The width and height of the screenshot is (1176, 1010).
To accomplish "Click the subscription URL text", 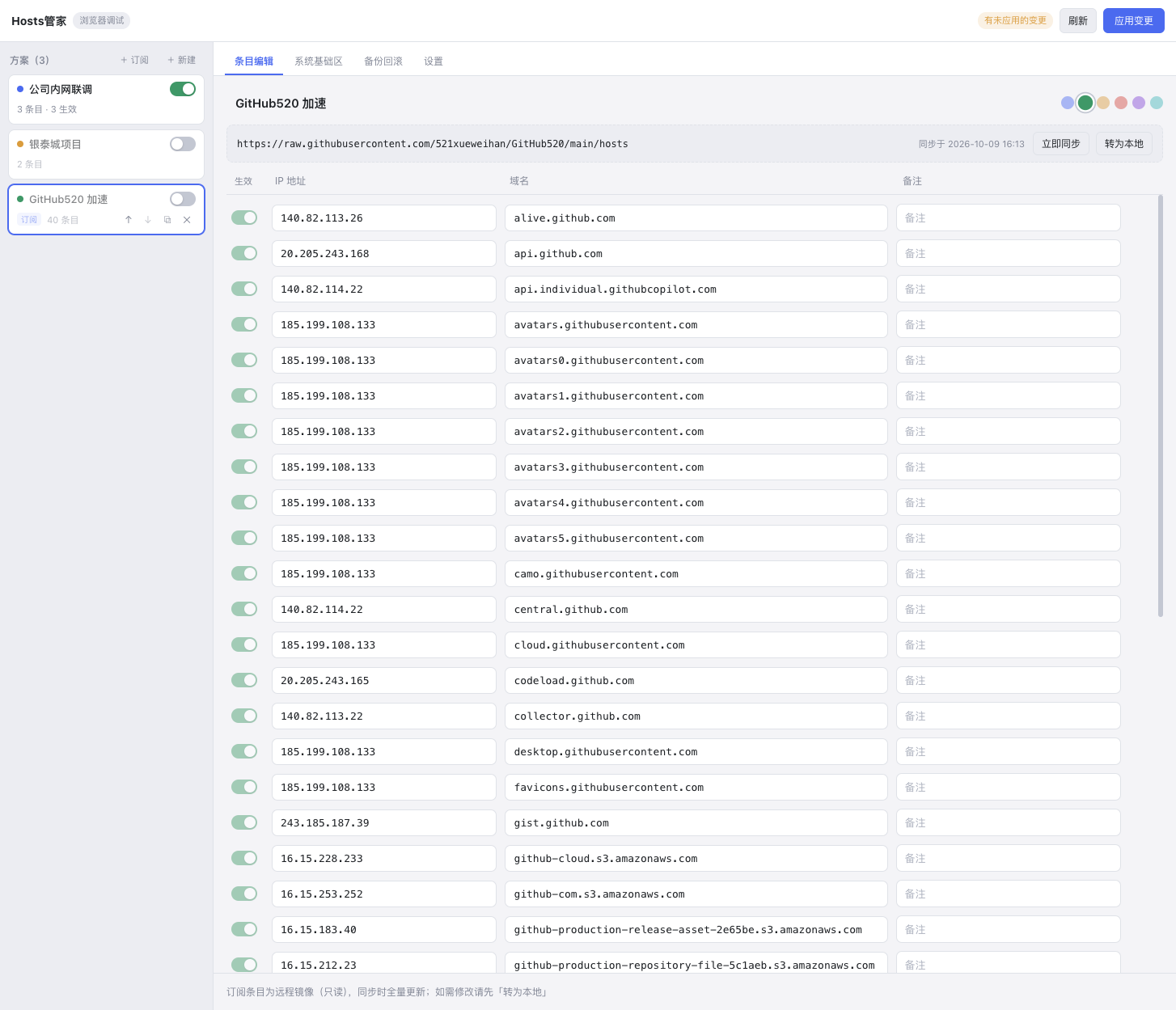I will click(433, 144).
